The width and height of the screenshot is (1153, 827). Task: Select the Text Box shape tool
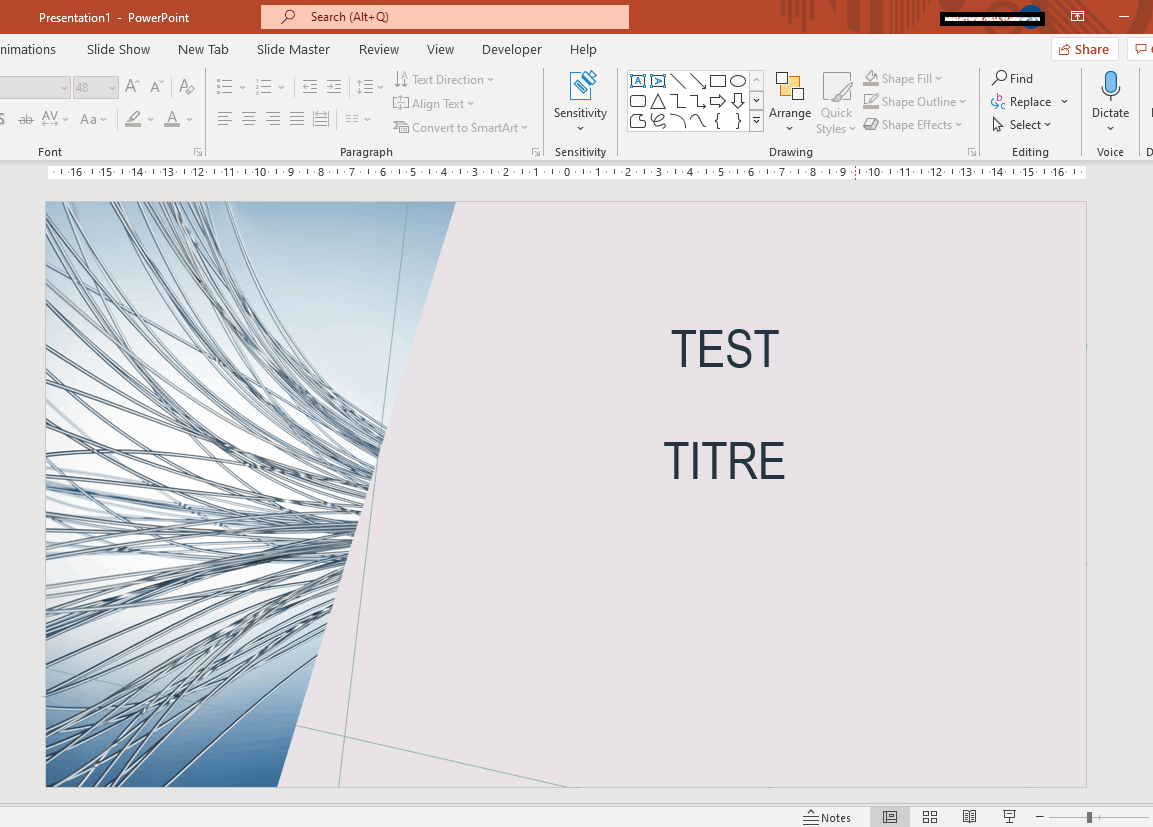tap(638, 81)
